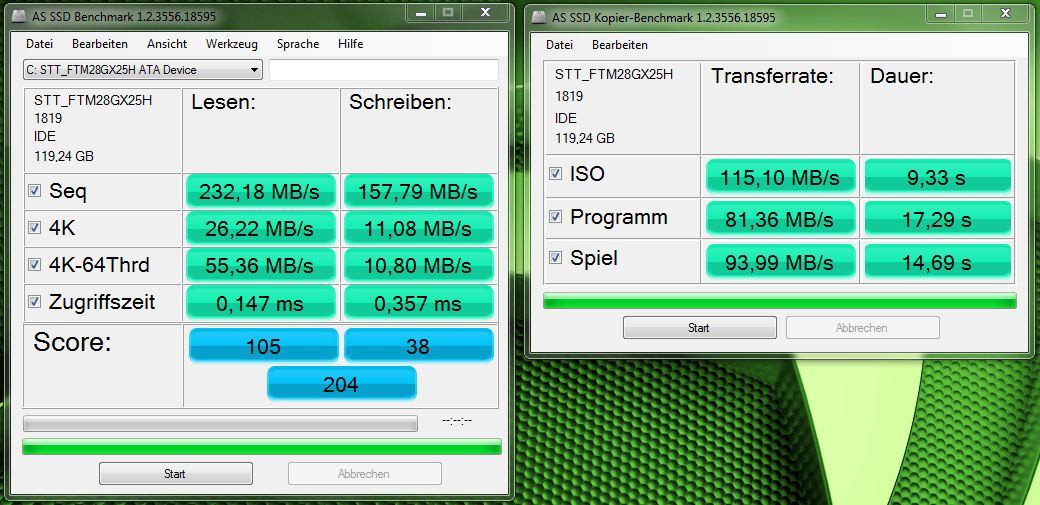Image resolution: width=1040 pixels, height=505 pixels.
Task: Open Datei menu in Kopier-Benchmark window
Action: 559,45
